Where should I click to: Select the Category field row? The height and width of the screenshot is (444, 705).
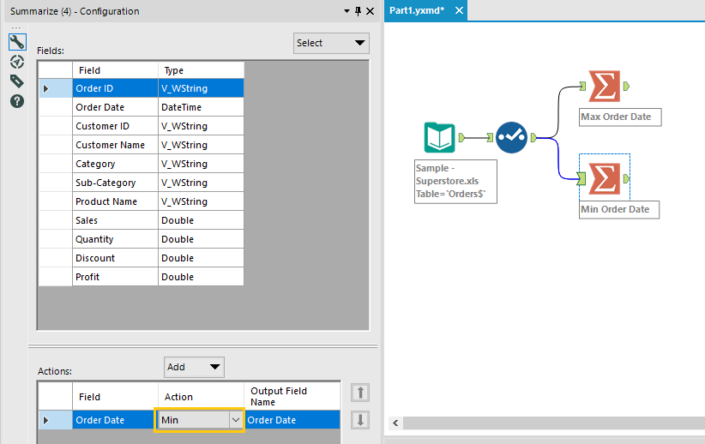[141, 164]
